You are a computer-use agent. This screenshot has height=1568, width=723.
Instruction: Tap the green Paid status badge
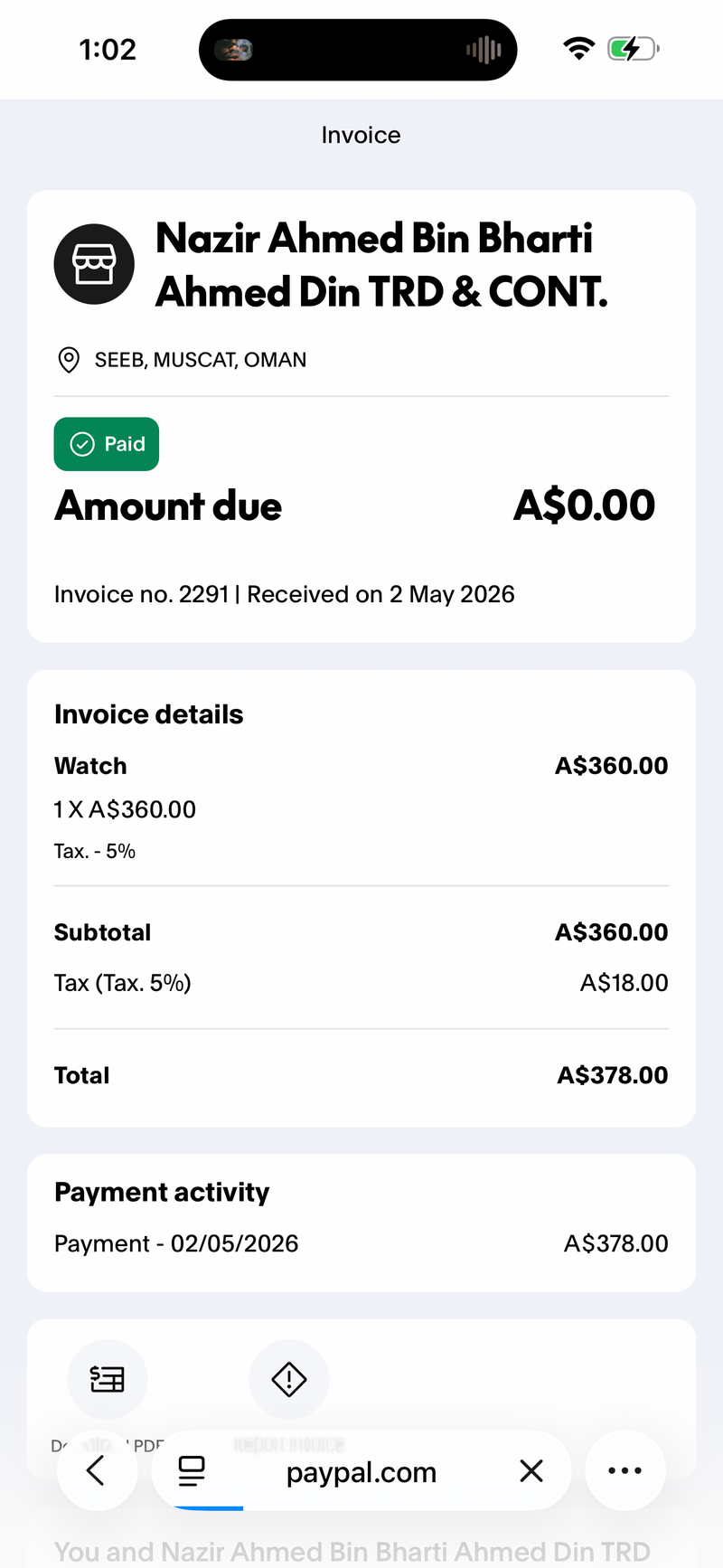point(107,444)
